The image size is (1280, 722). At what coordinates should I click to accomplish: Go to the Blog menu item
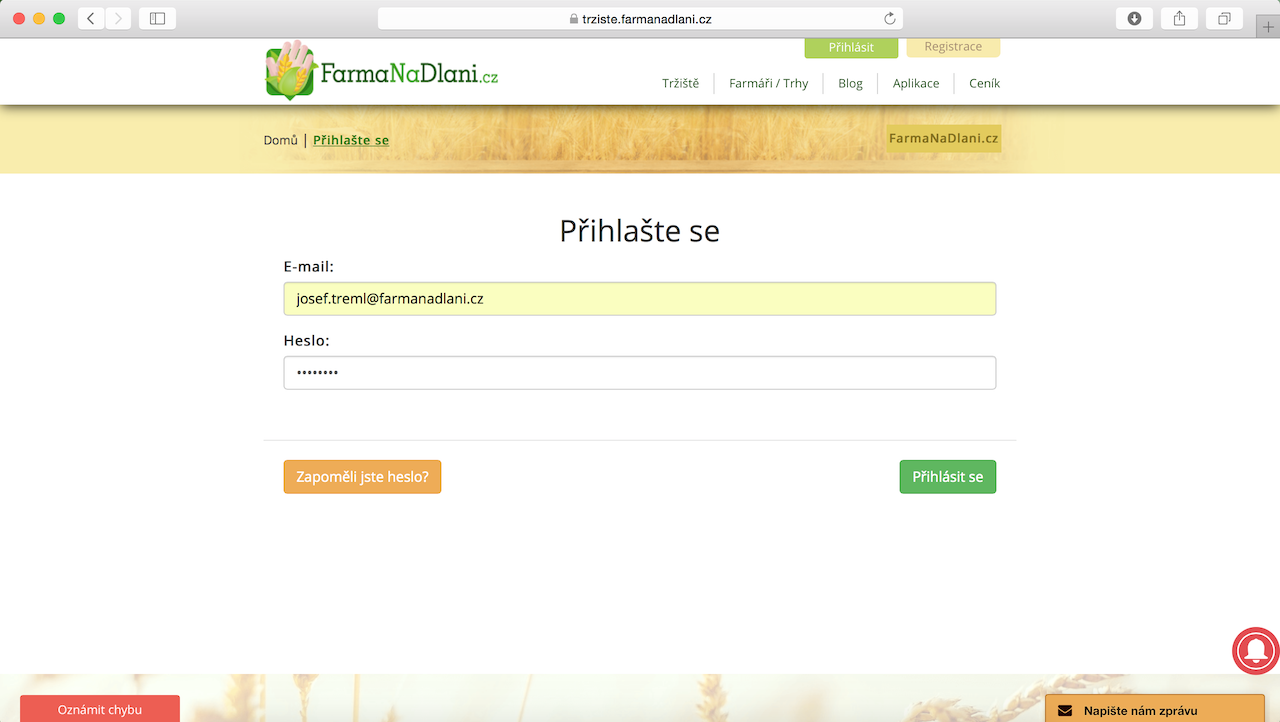(850, 83)
